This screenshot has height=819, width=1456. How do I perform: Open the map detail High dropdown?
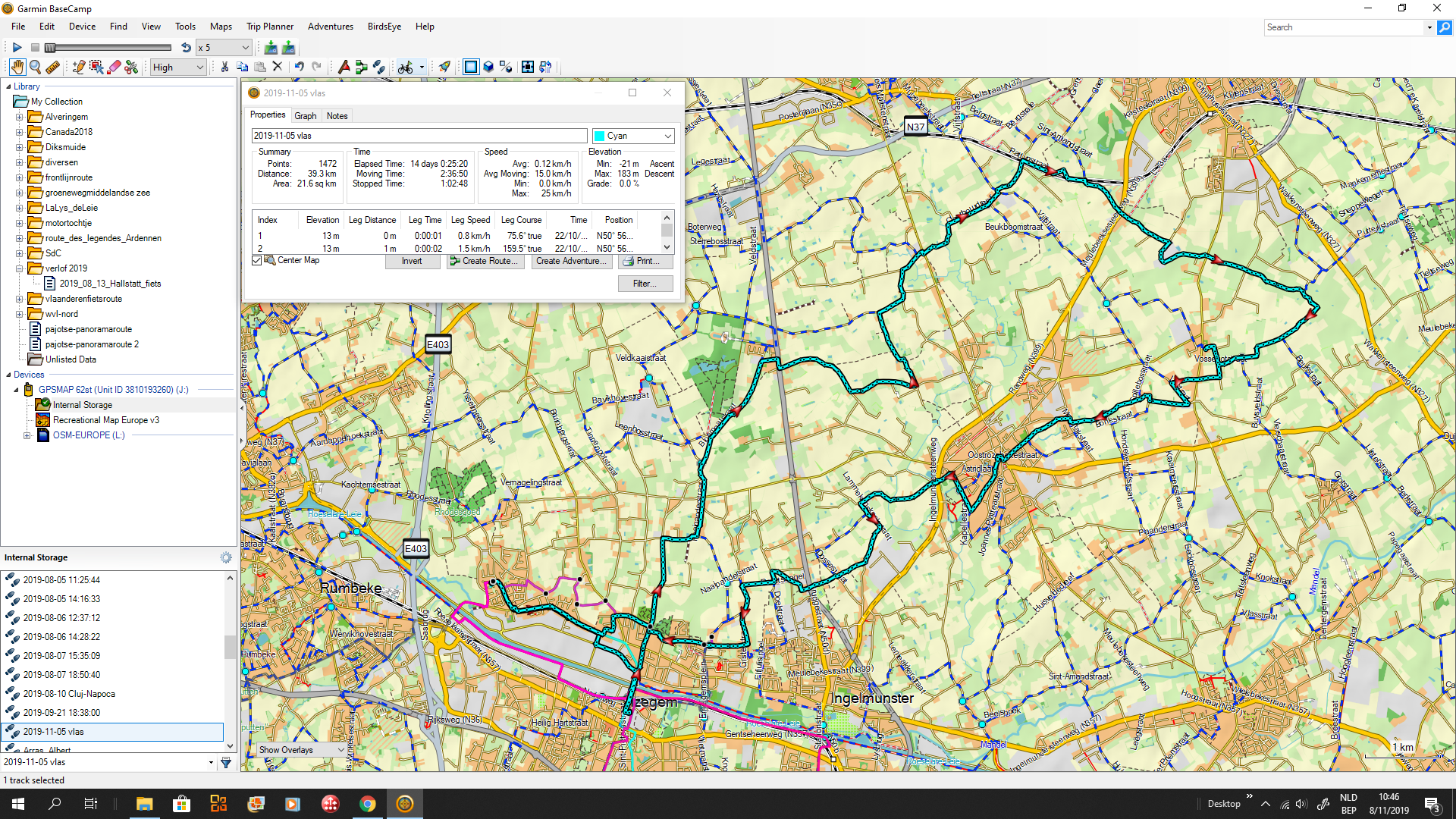pyautogui.click(x=178, y=67)
